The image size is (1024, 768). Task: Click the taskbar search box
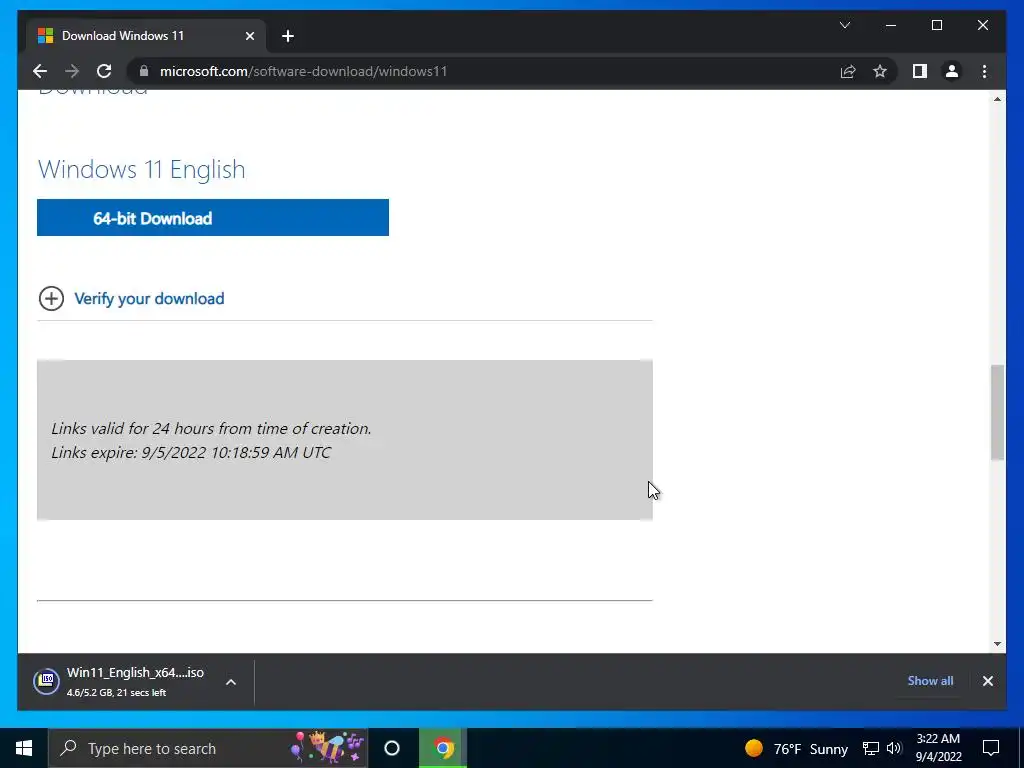pyautogui.click(x=208, y=748)
